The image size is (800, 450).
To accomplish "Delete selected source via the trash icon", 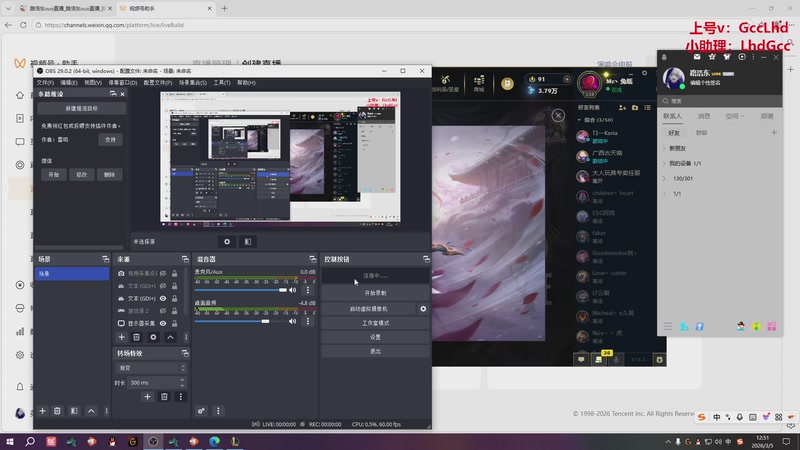I will pyautogui.click(x=136, y=337).
